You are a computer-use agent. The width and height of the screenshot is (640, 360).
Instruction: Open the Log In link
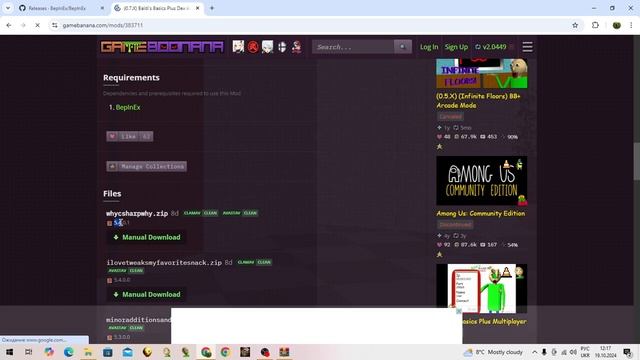429,47
